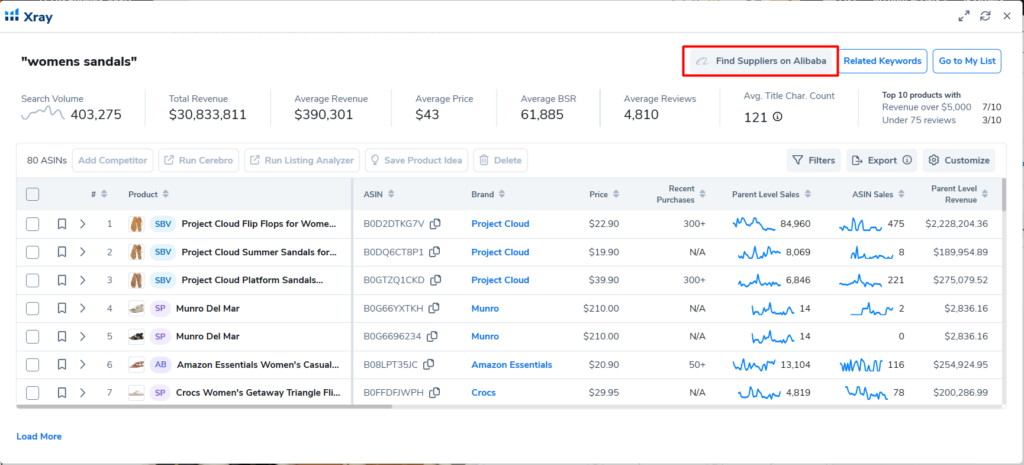The width and height of the screenshot is (1024, 465).
Task: Copy ASIN B0G66YXTKH
Action: pos(434,308)
